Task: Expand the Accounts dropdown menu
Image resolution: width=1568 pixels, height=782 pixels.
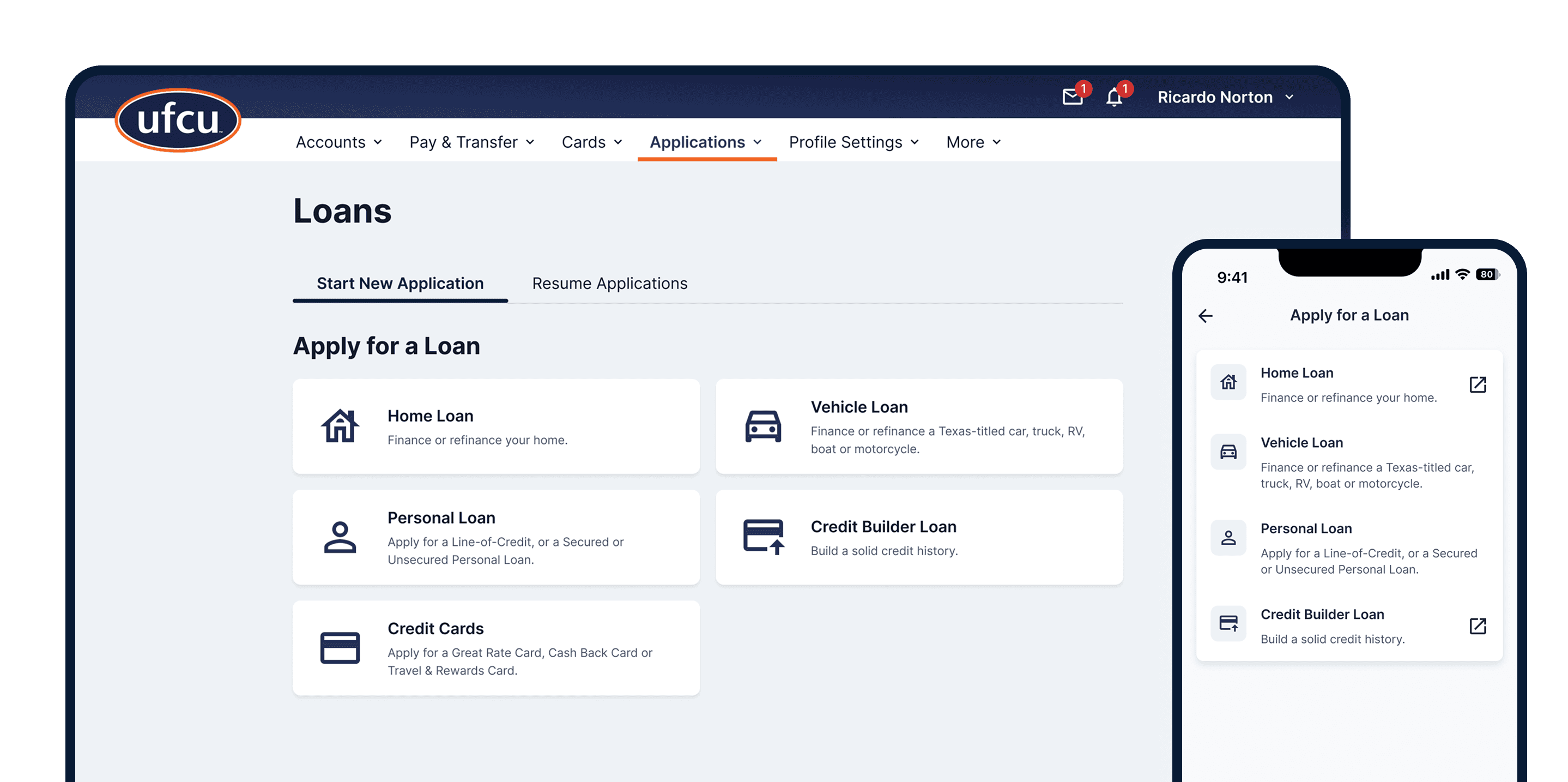Action: [x=338, y=142]
